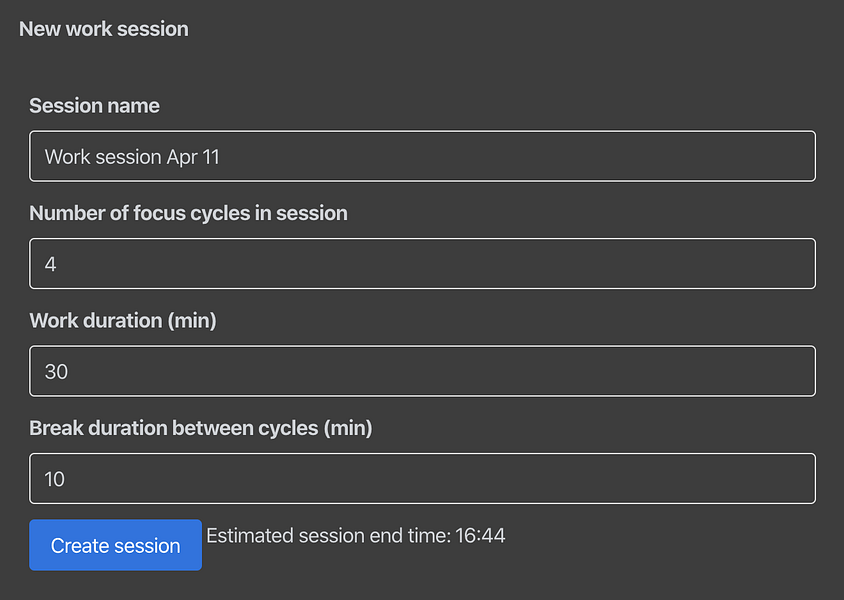Click the focus cycles number field
Viewport: 844px width, 600px height.
pyautogui.click(x=422, y=264)
